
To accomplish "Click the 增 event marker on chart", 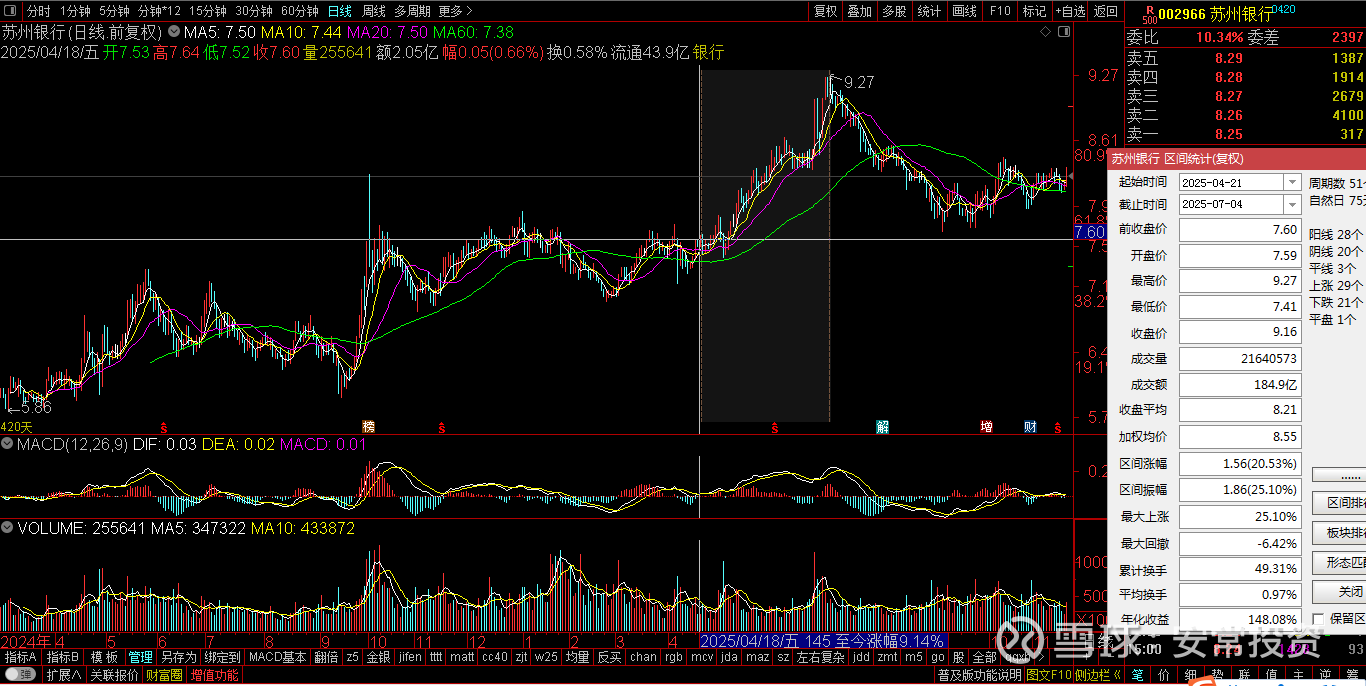I will [987, 427].
